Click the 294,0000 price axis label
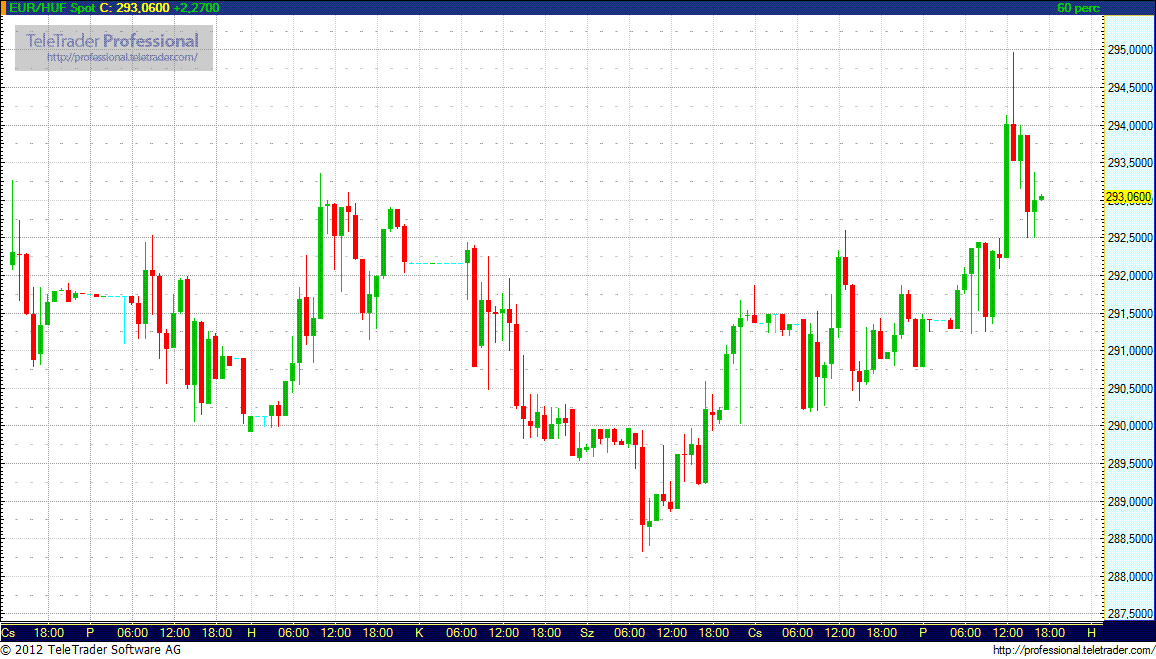 [x=1129, y=125]
